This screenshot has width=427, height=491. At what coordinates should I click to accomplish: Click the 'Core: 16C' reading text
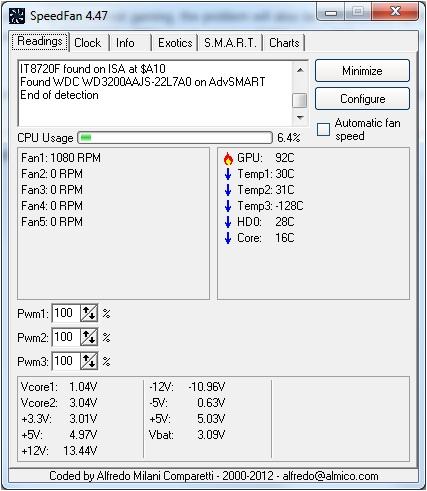[x=266, y=238]
